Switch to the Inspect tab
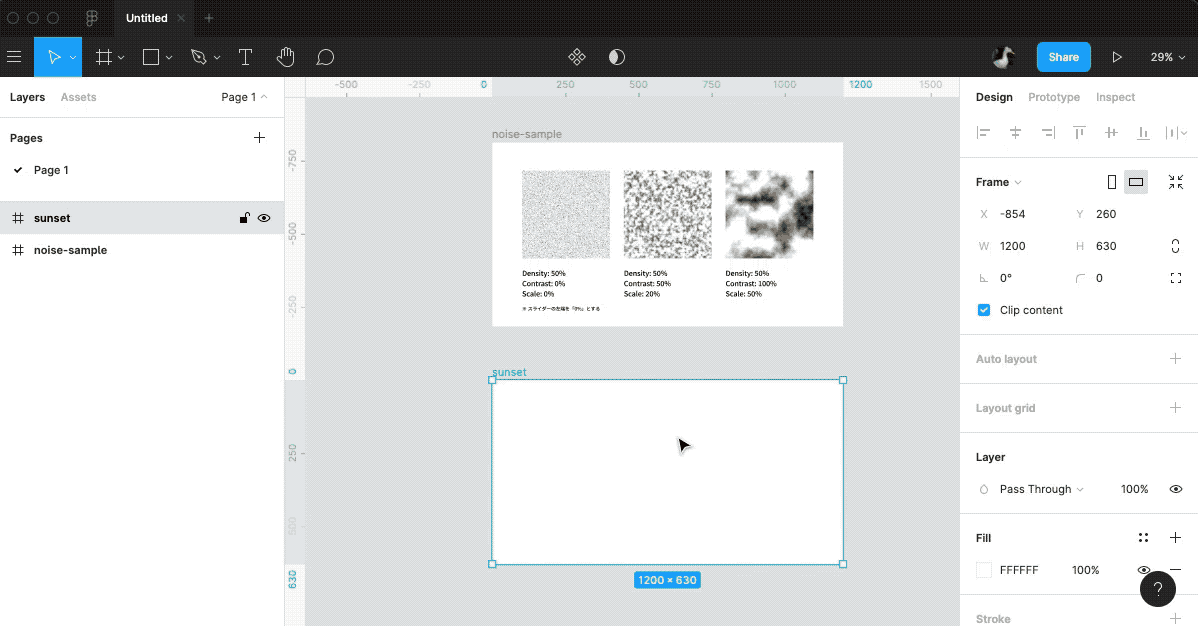 [1115, 97]
